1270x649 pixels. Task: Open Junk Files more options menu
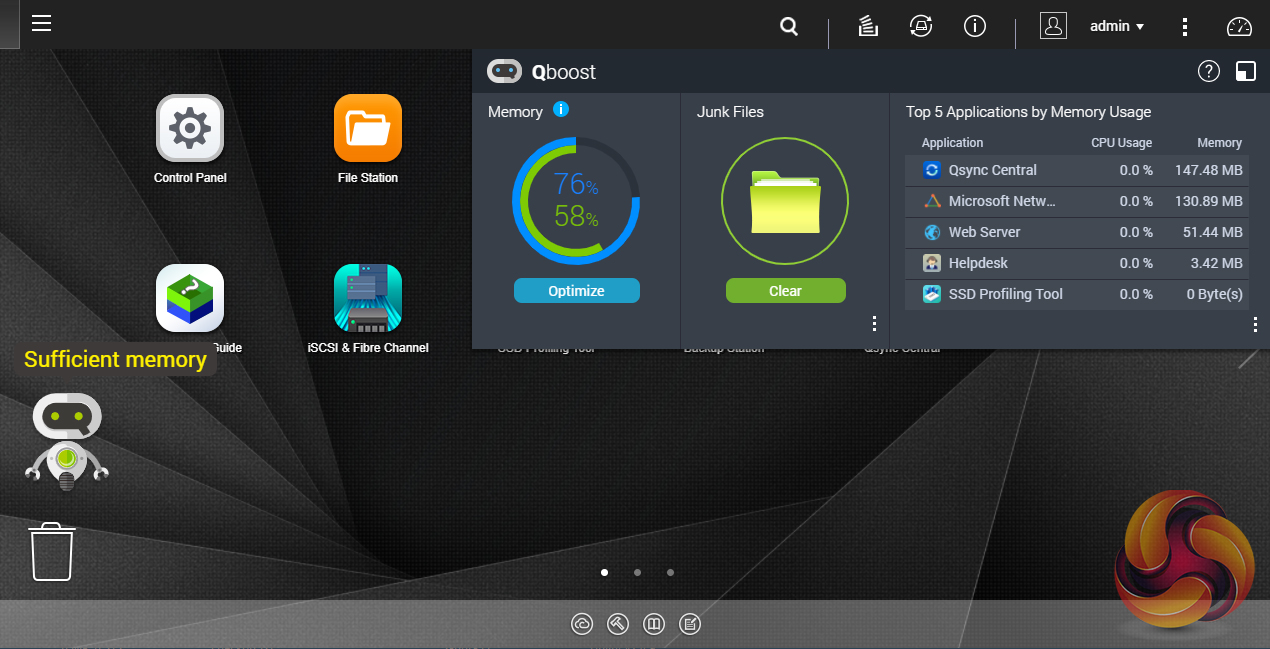pyautogui.click(x=874, y=323)
